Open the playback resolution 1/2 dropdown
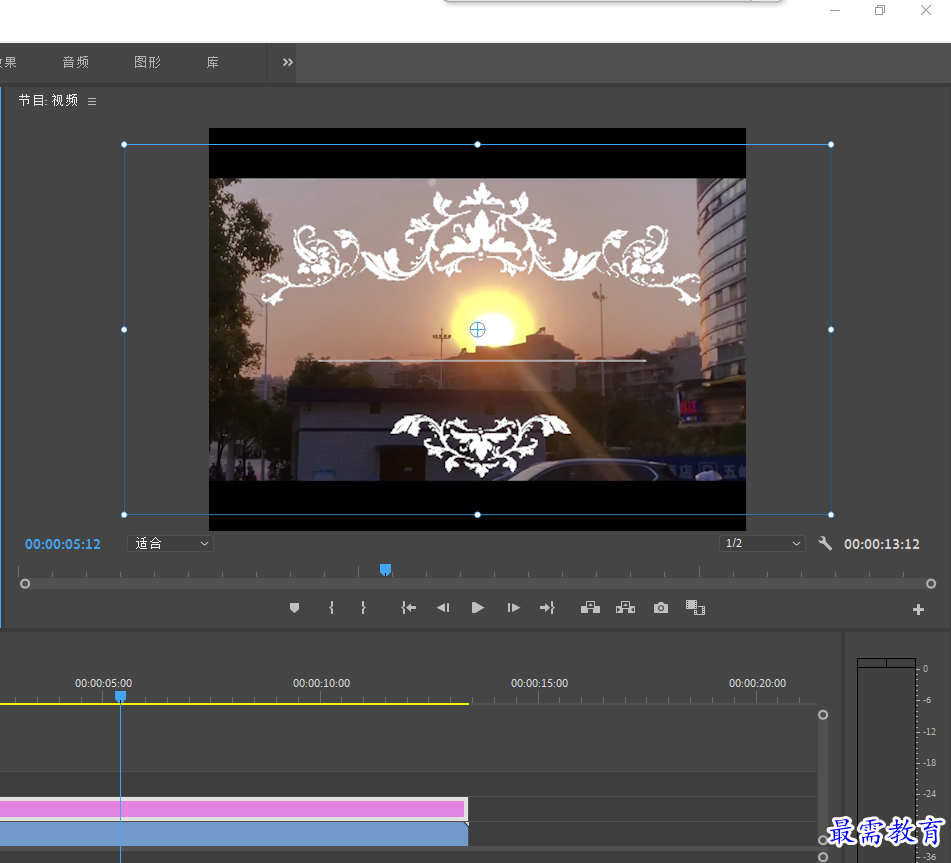This screenshot has width=951, height=863. (762, 543)
